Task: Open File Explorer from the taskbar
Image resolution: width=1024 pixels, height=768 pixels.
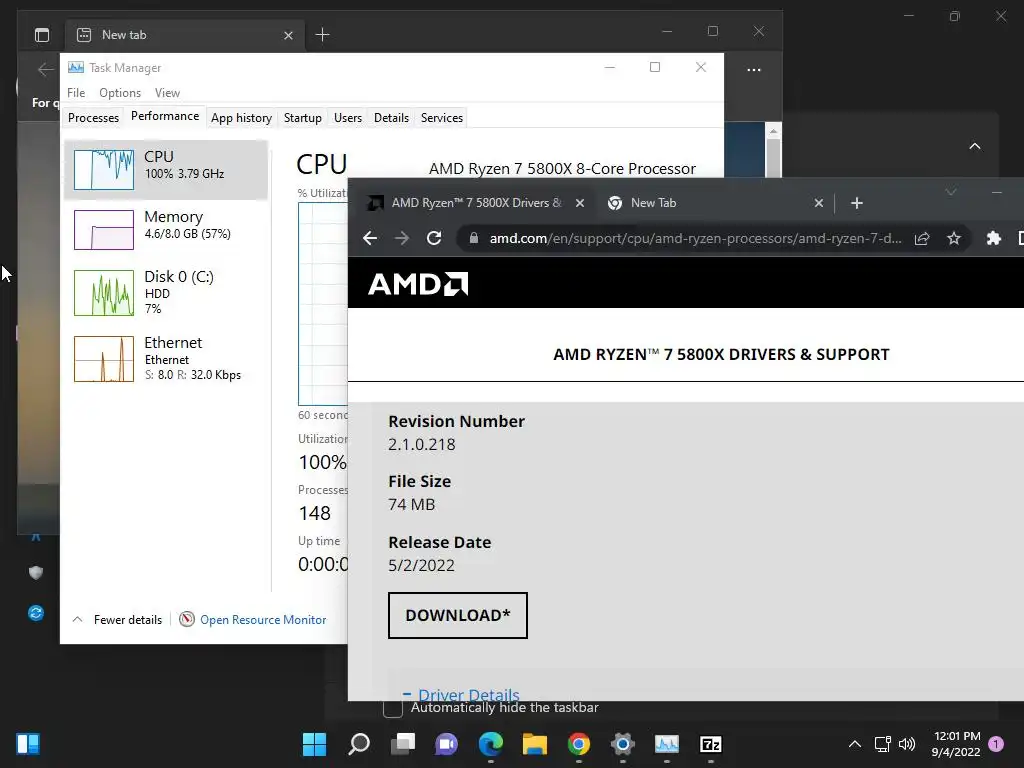Action: (534, 744)
